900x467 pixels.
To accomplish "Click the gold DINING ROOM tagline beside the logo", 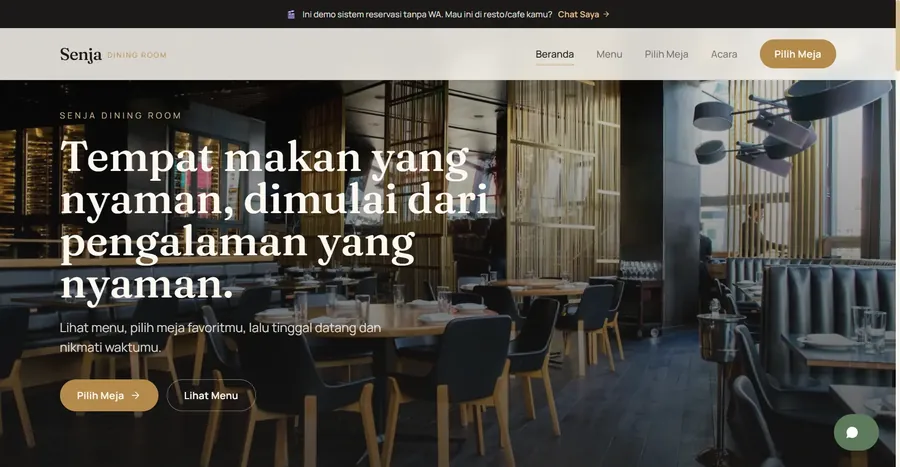I will (137, 55).
